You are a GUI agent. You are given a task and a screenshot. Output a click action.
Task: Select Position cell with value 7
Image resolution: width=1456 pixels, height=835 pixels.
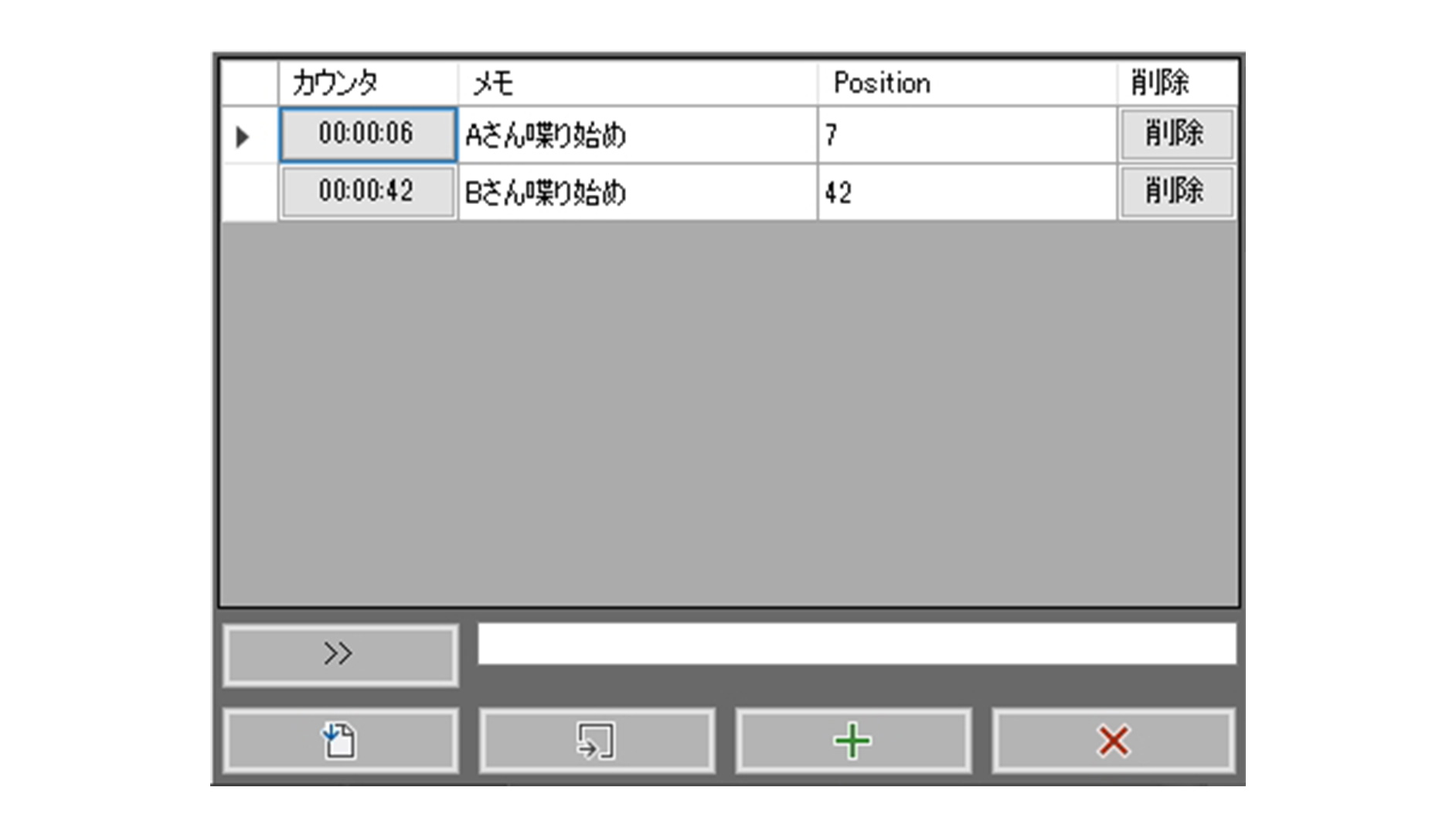point(967,135)
